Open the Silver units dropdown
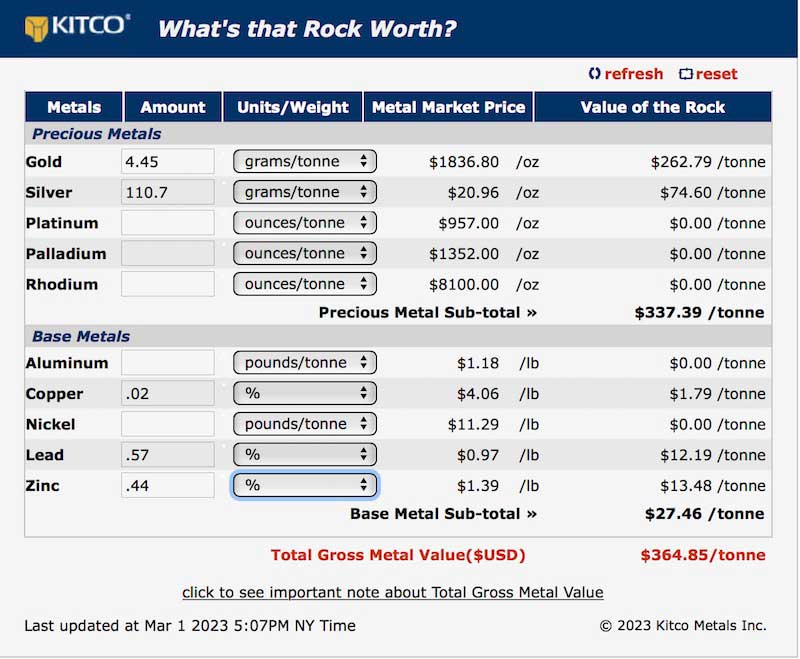The image size is (800, 659). tap(305, 192)
